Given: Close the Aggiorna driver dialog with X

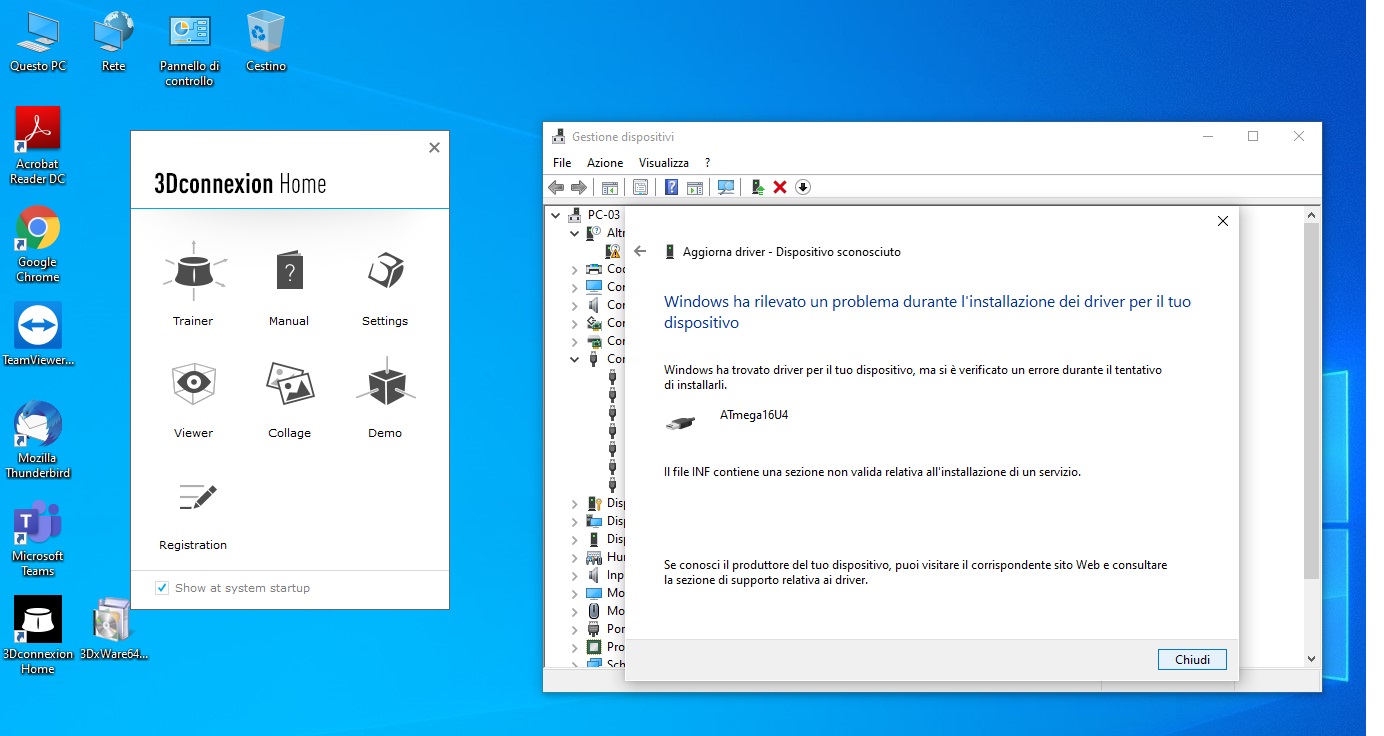Looking at the screenshot, I should (x=1222, y=221).
